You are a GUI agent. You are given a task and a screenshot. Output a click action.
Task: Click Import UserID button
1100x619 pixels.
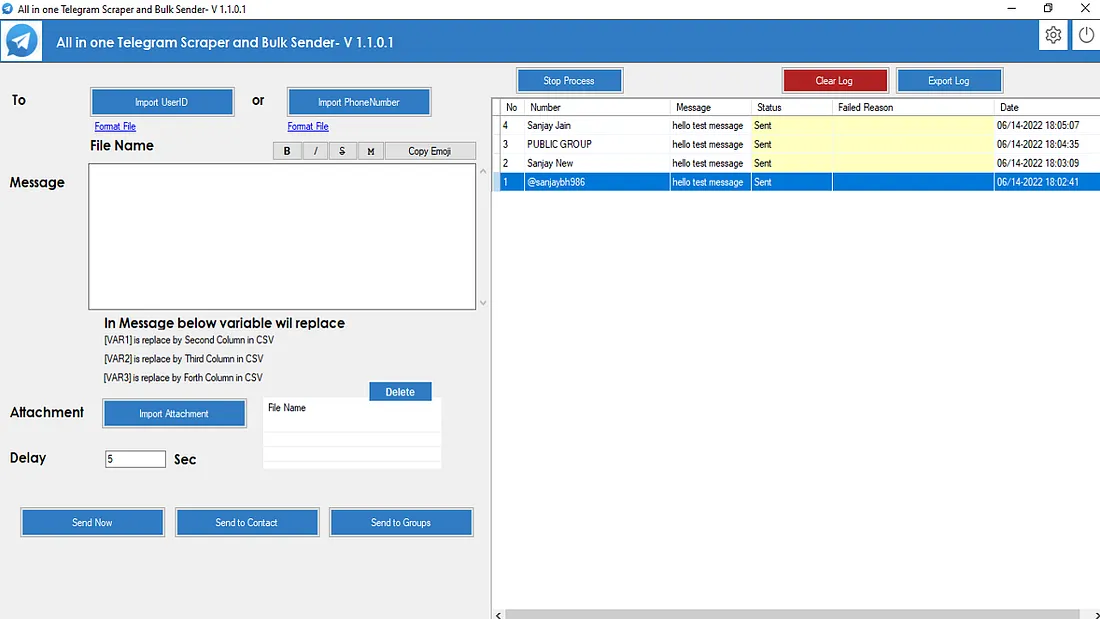pyautogui.click(x=162, y=102)
